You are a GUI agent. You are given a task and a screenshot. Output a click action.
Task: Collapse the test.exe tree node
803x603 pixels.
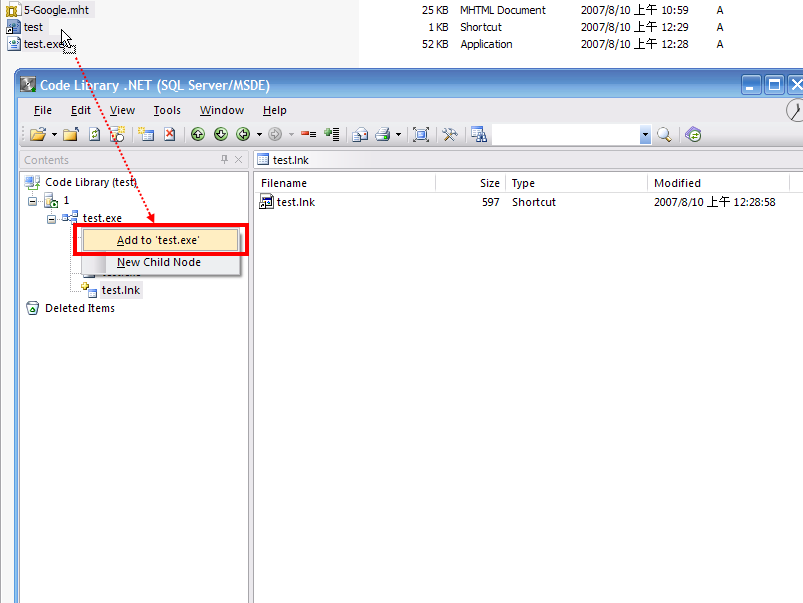coord(51,219)
